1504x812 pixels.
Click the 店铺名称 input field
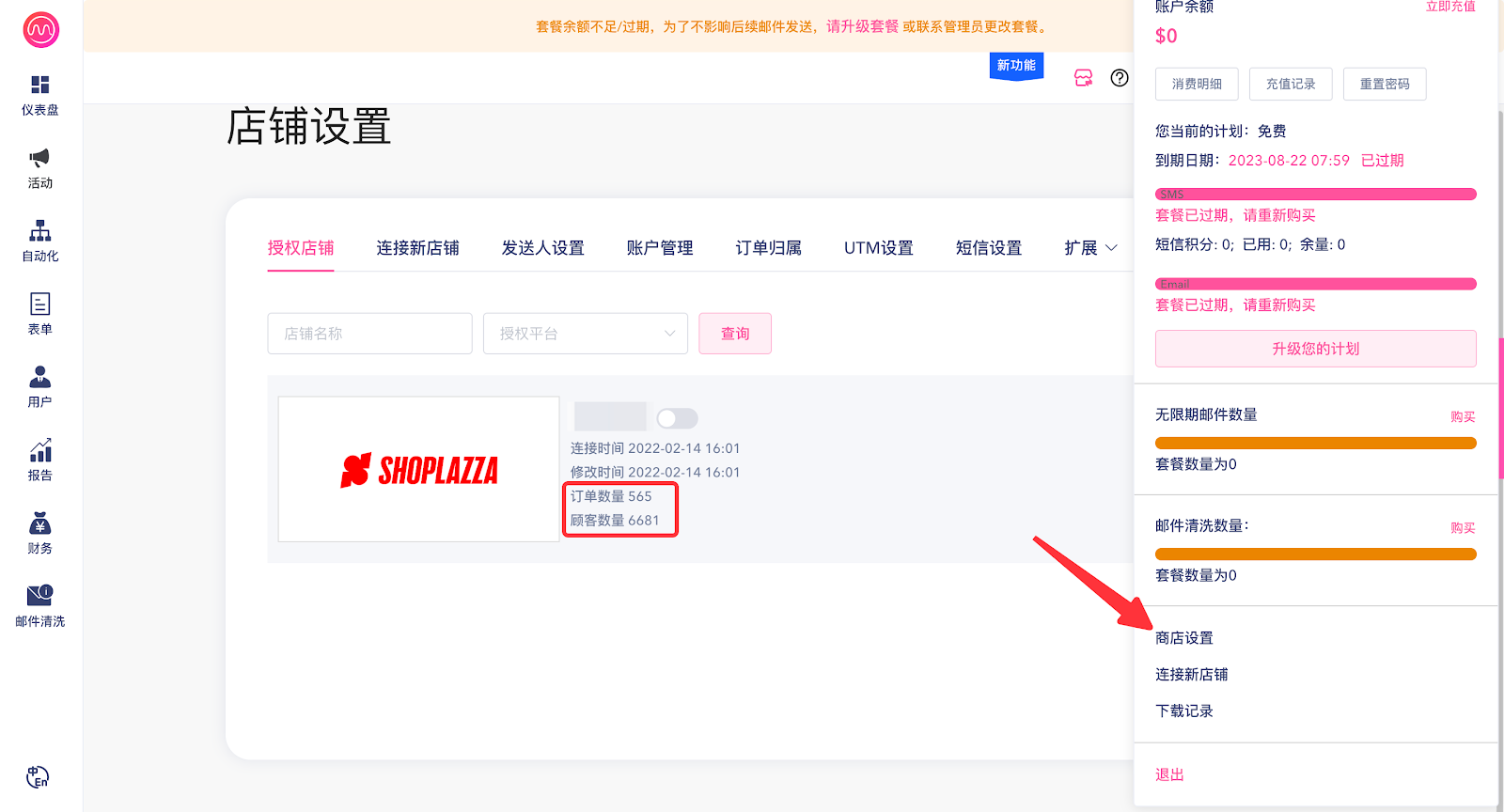click(369, 334)
